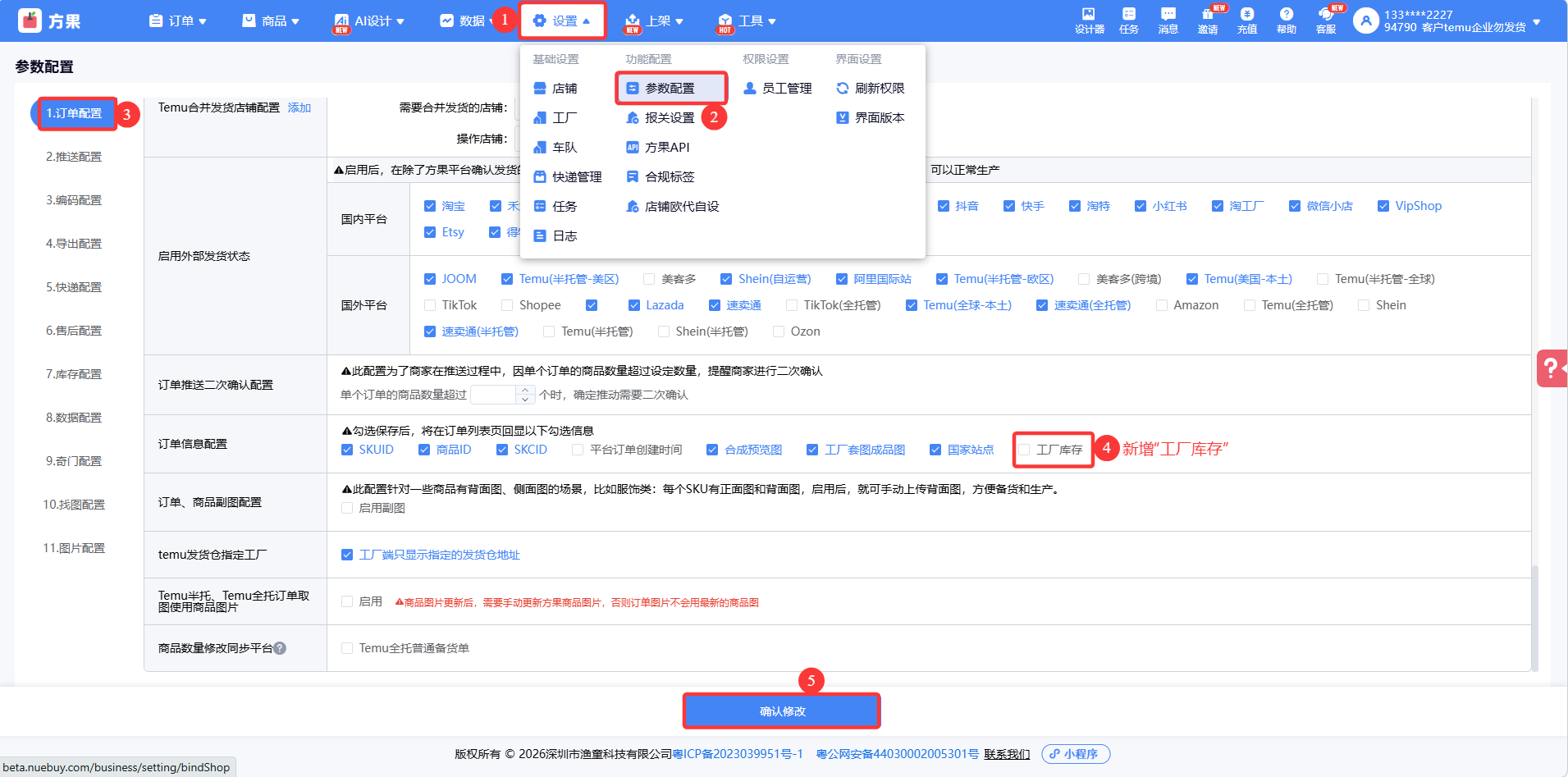Select 报关设置 in settings menu
Screen dimensions: 1568x777
(669, 118)
